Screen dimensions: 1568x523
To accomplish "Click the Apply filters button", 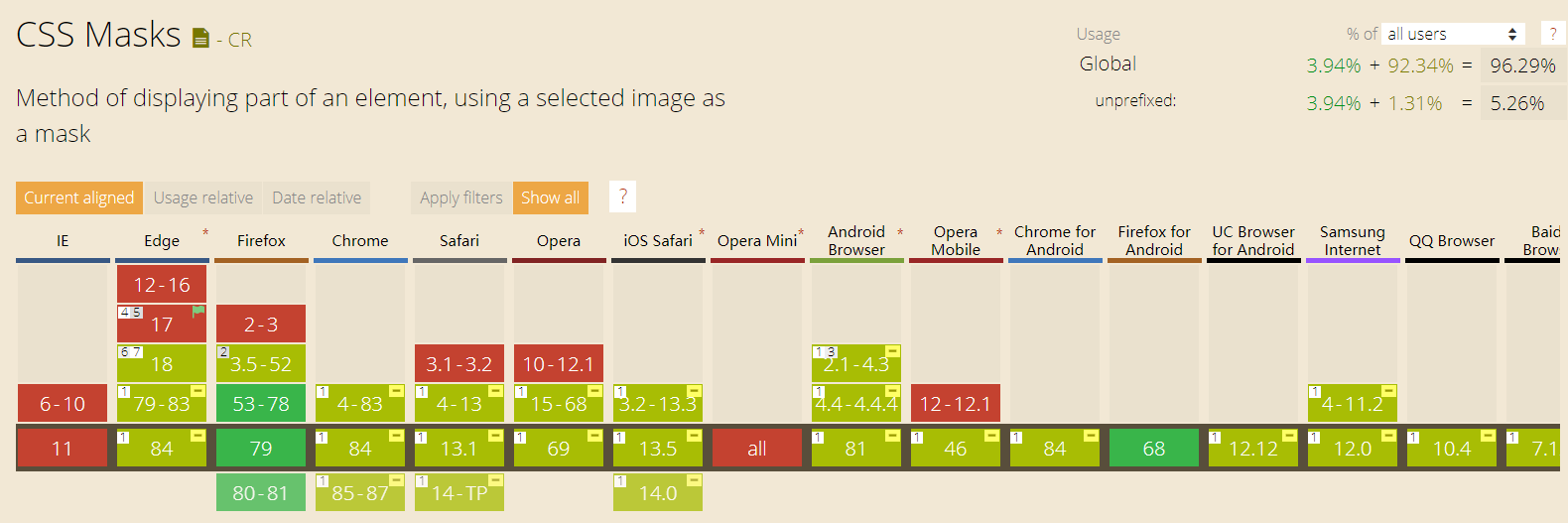I will click(x=461, y=197).
